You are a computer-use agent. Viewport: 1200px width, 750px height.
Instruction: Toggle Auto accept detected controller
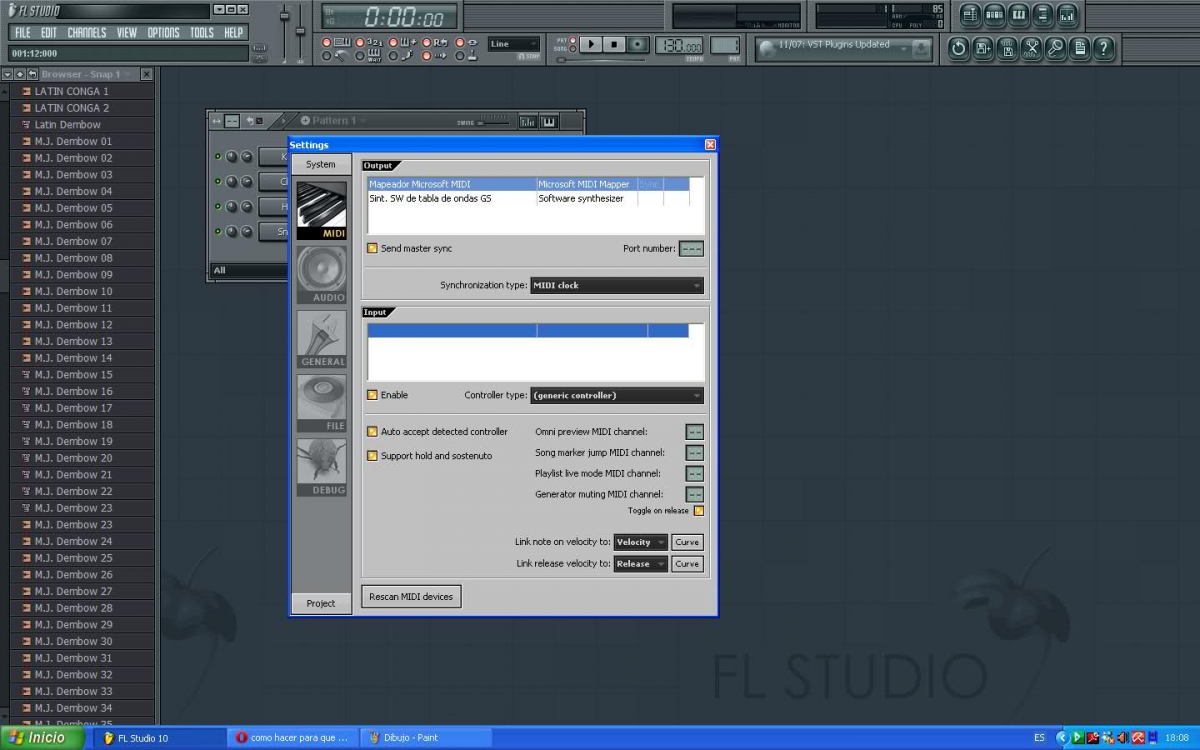(x=372, y=432)
